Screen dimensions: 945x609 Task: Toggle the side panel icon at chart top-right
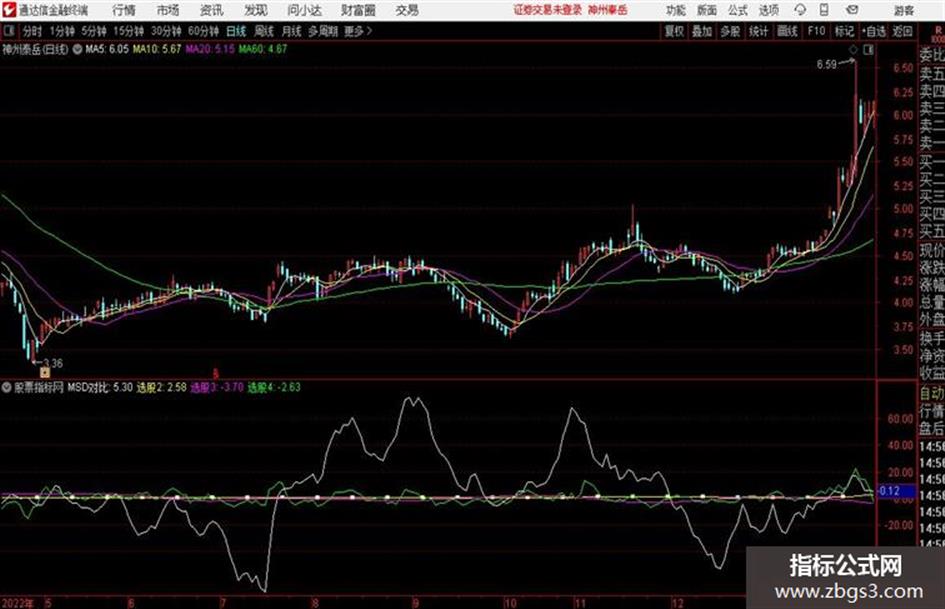868,50
